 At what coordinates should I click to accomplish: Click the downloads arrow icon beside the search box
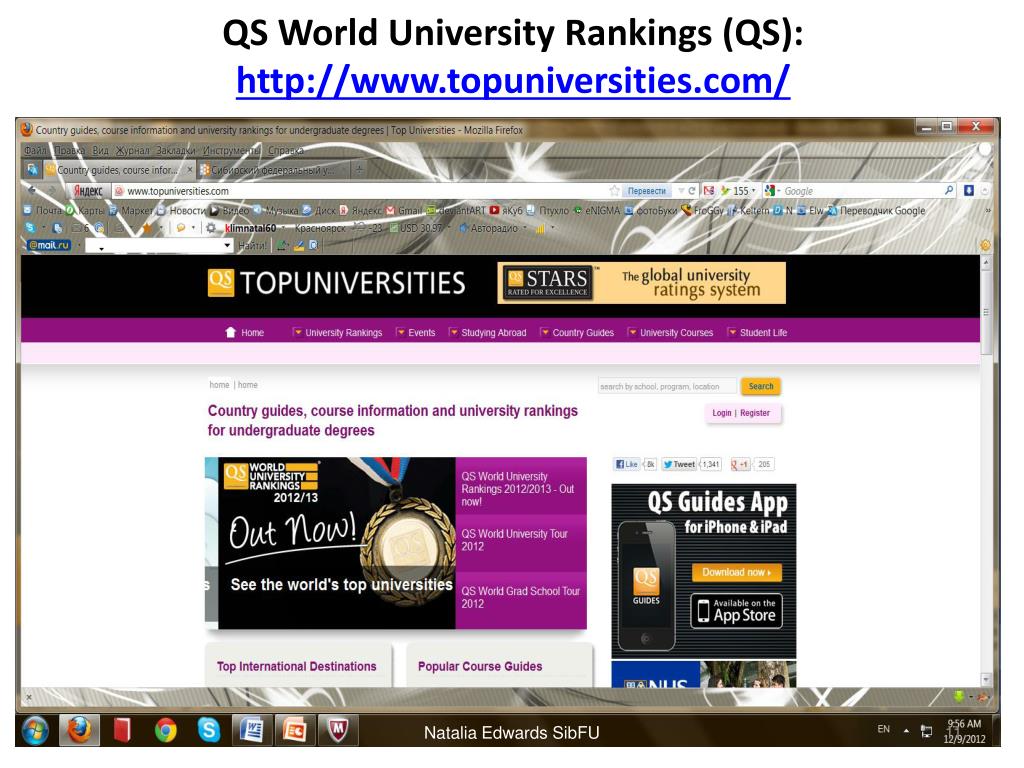pos(969,190)
